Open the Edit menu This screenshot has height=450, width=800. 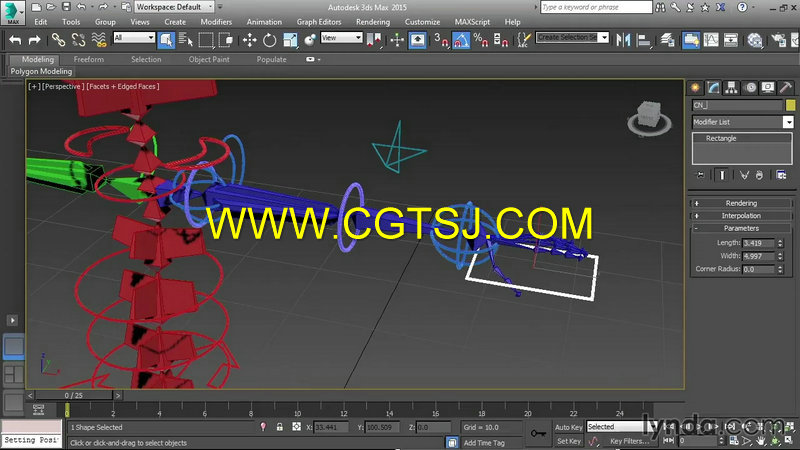40,22
